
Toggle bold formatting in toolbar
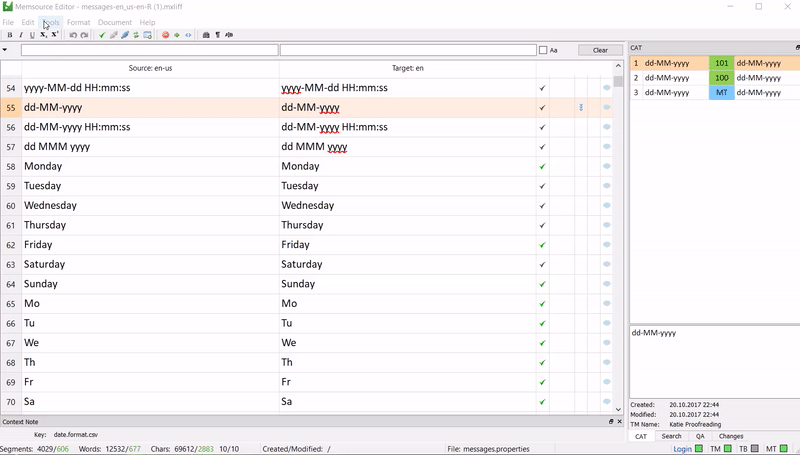tap(10, 35)
